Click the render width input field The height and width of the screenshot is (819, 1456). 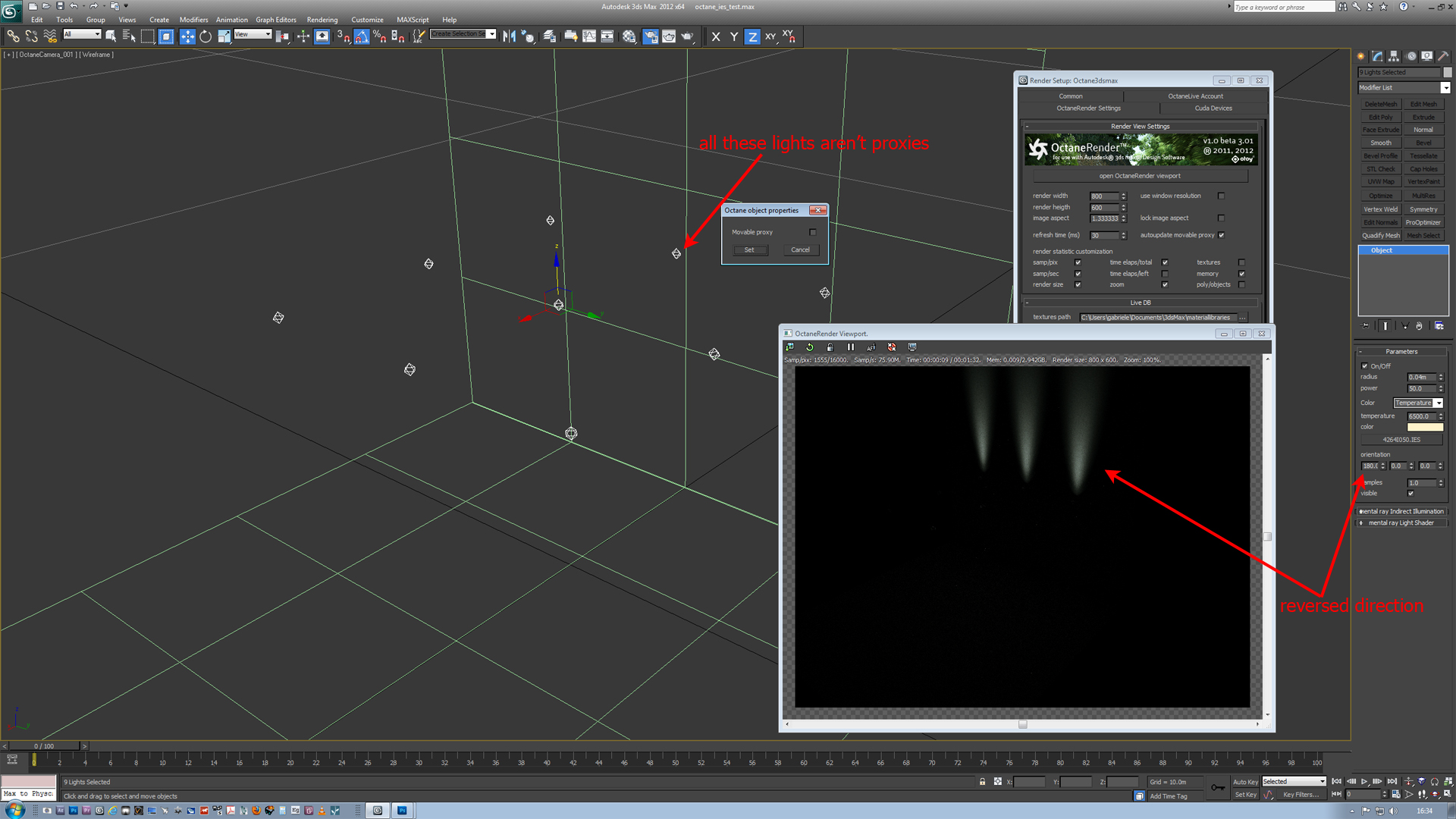pos(1104,196)
